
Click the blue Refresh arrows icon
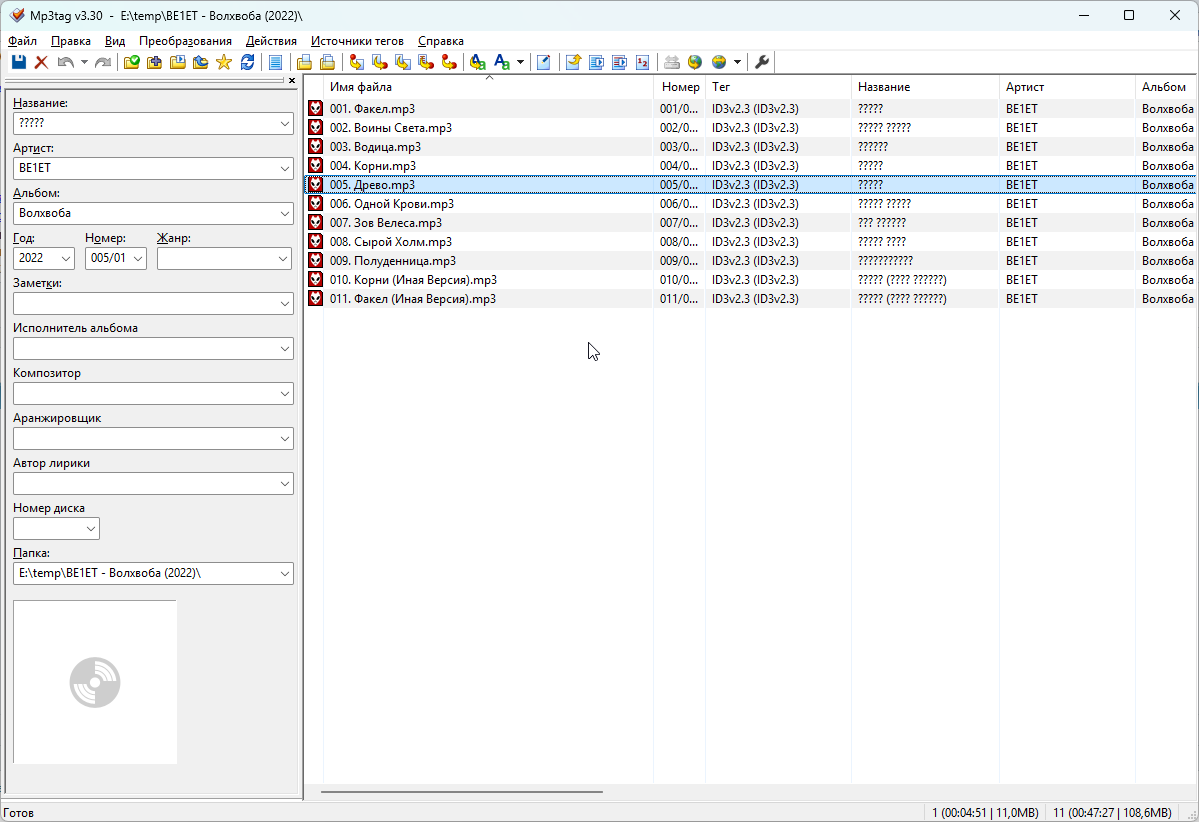tap(247, 62)
